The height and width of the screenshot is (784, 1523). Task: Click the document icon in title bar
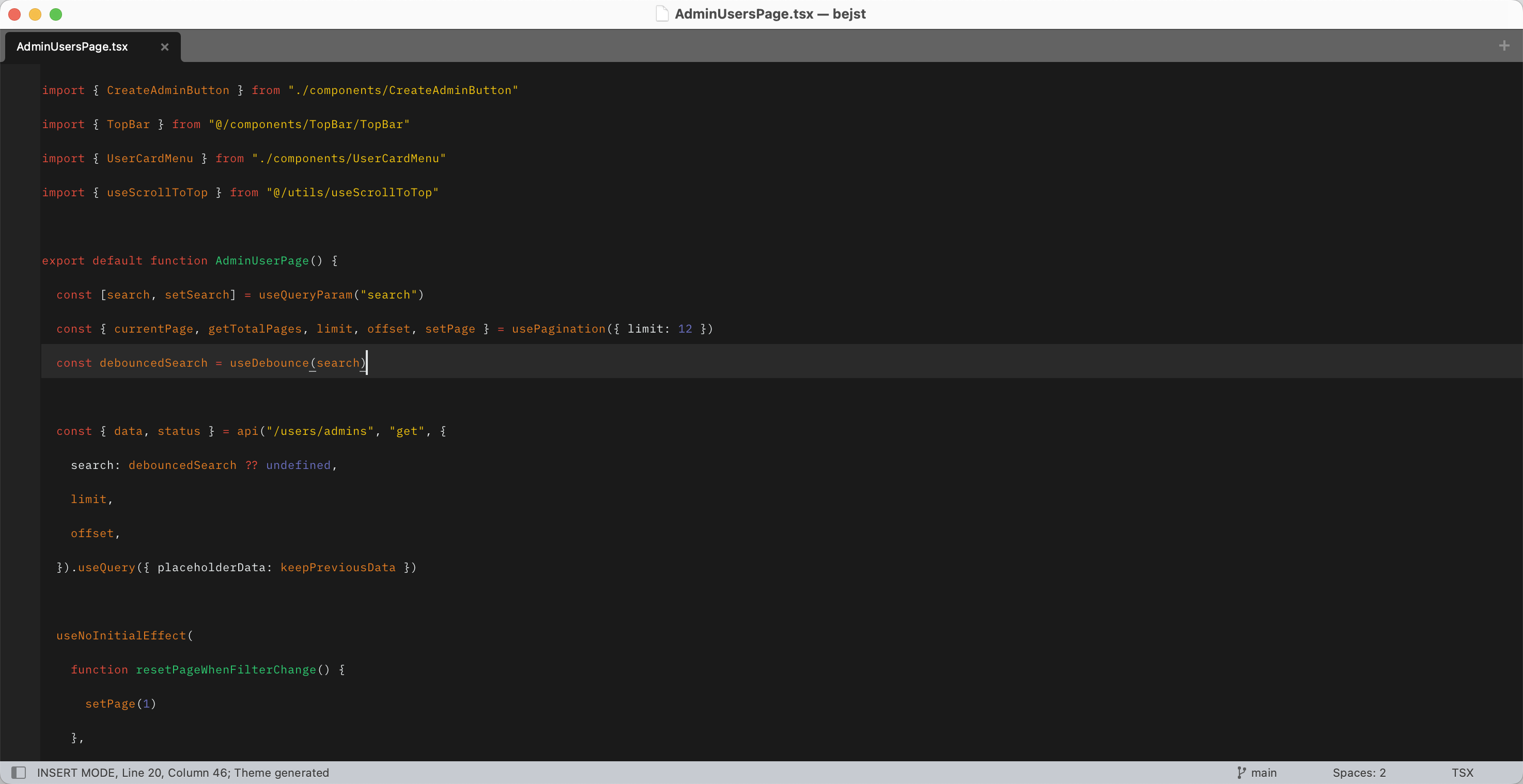tap(662, 13)
